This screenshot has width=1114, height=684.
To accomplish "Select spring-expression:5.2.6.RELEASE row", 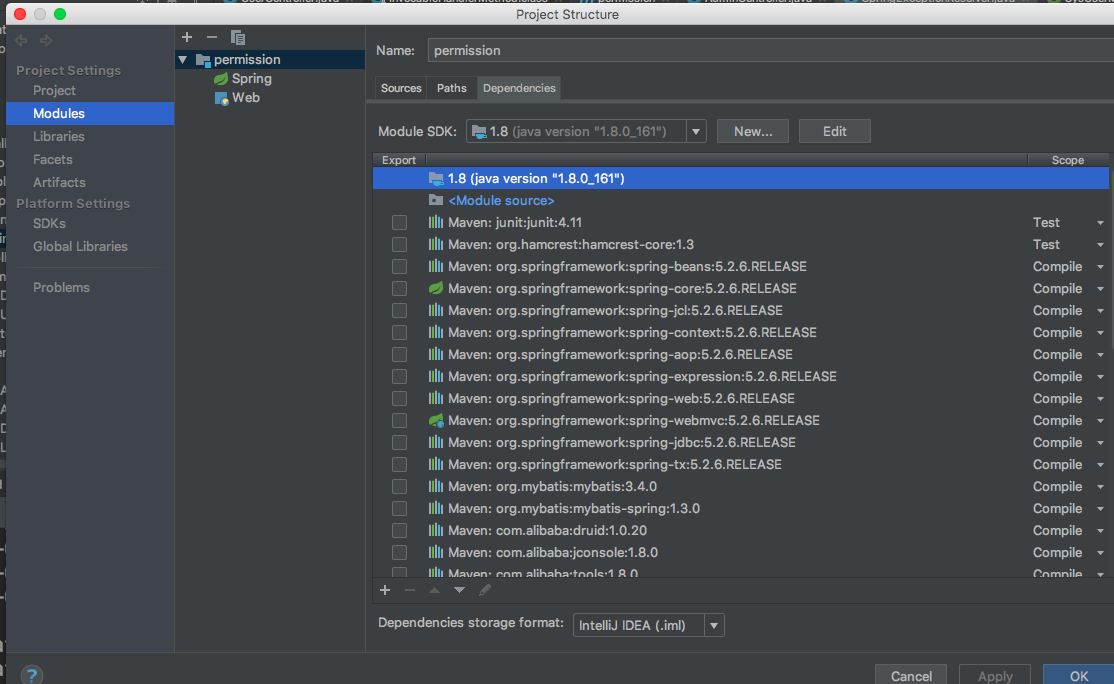I will tap(741, 376).
